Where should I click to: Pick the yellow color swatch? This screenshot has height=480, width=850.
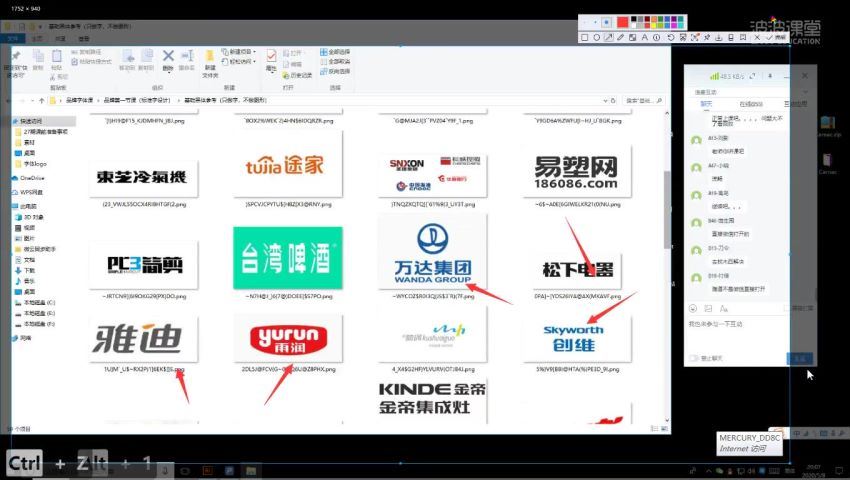tap(653, 25)
